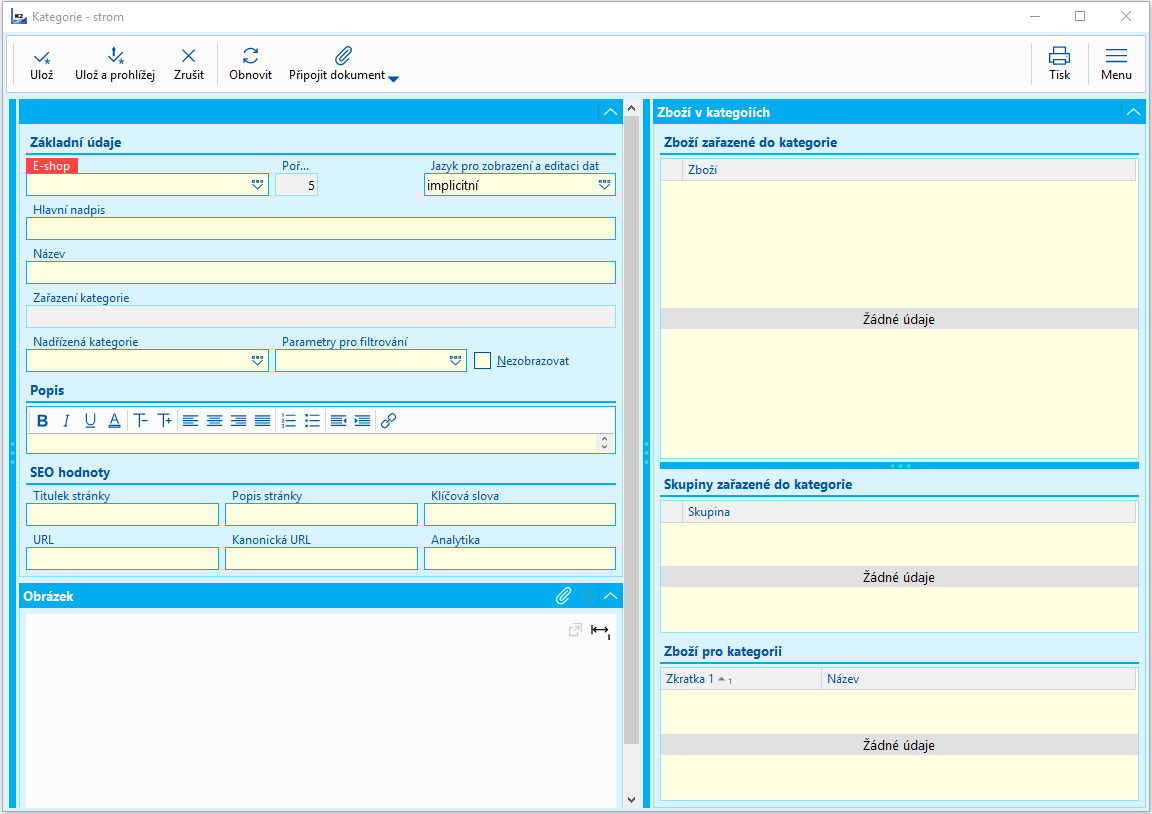This screenshot has width=1152, height=814.
Task: Click into the Hlavní nadpis field
Action: 320,229
